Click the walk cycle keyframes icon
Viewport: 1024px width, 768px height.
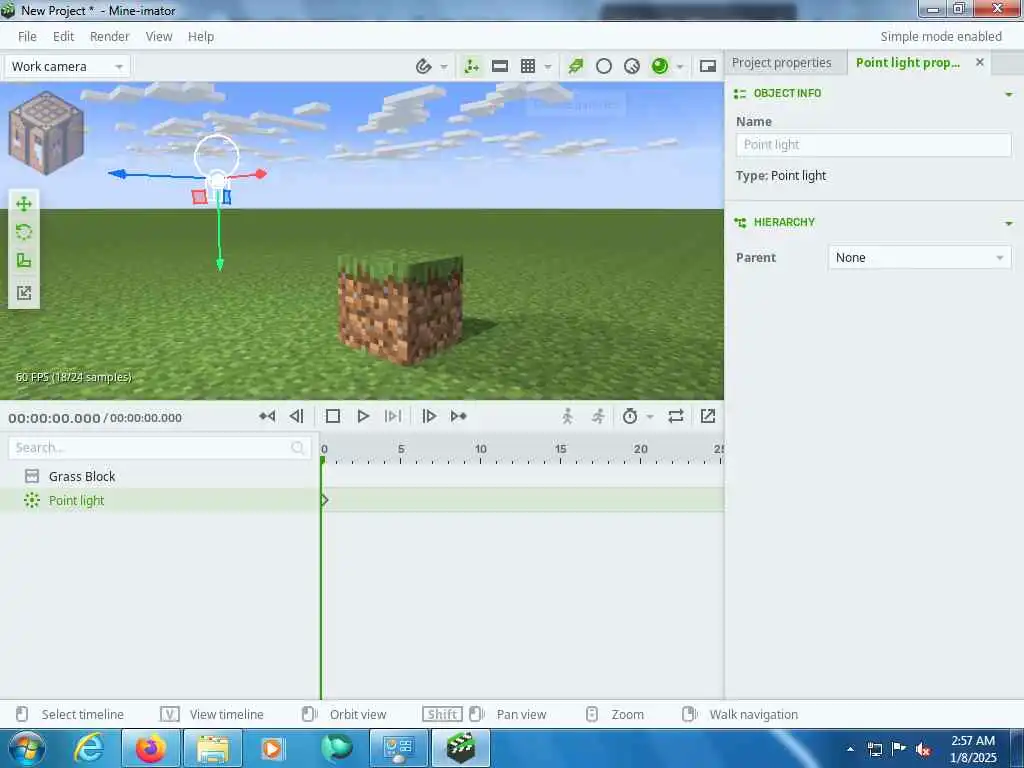568,416
